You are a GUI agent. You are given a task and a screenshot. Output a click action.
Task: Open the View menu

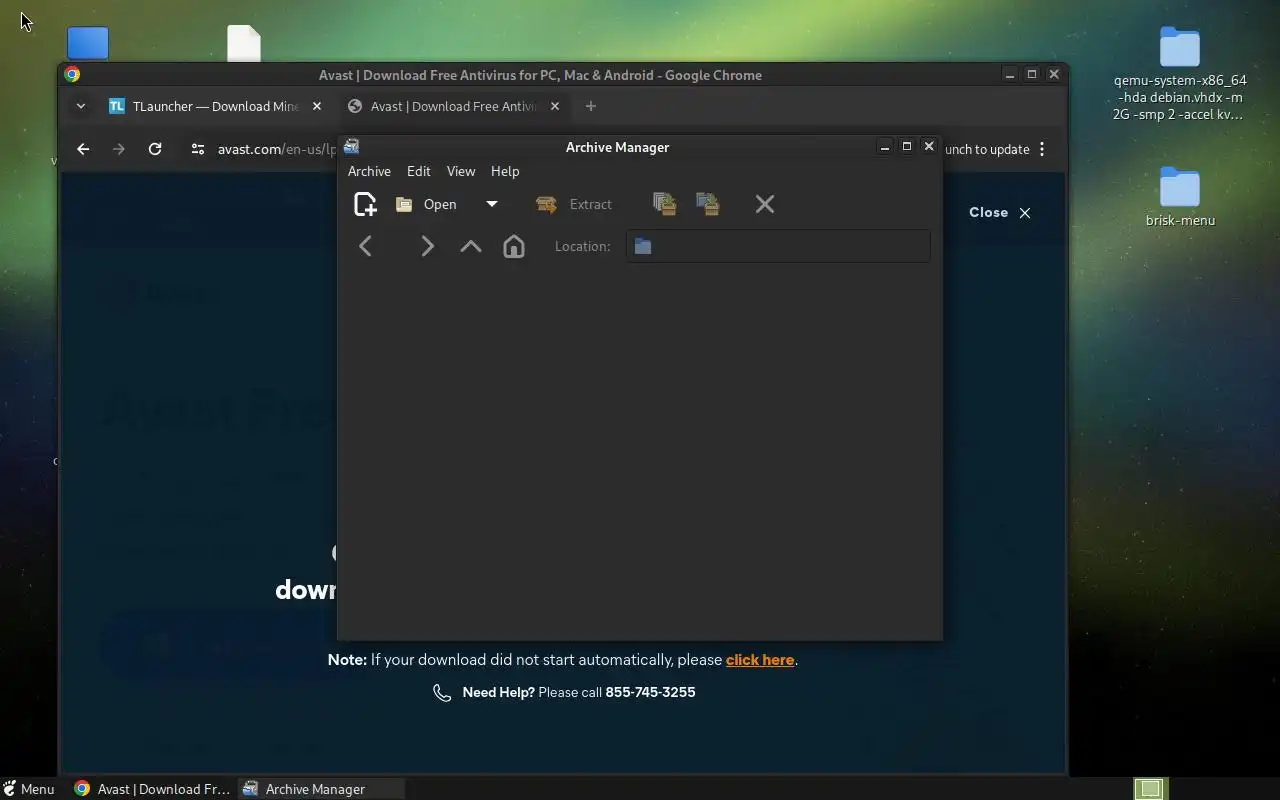461,171
